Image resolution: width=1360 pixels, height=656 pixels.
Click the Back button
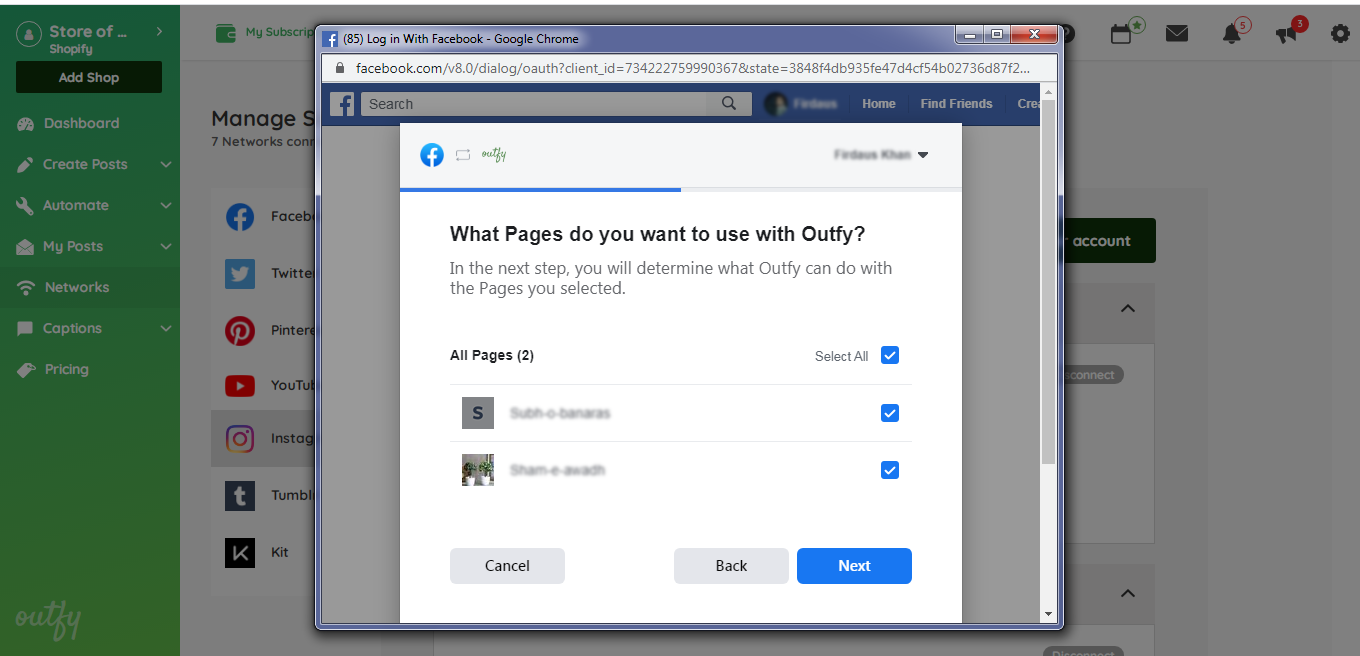(x=731, y=566)
